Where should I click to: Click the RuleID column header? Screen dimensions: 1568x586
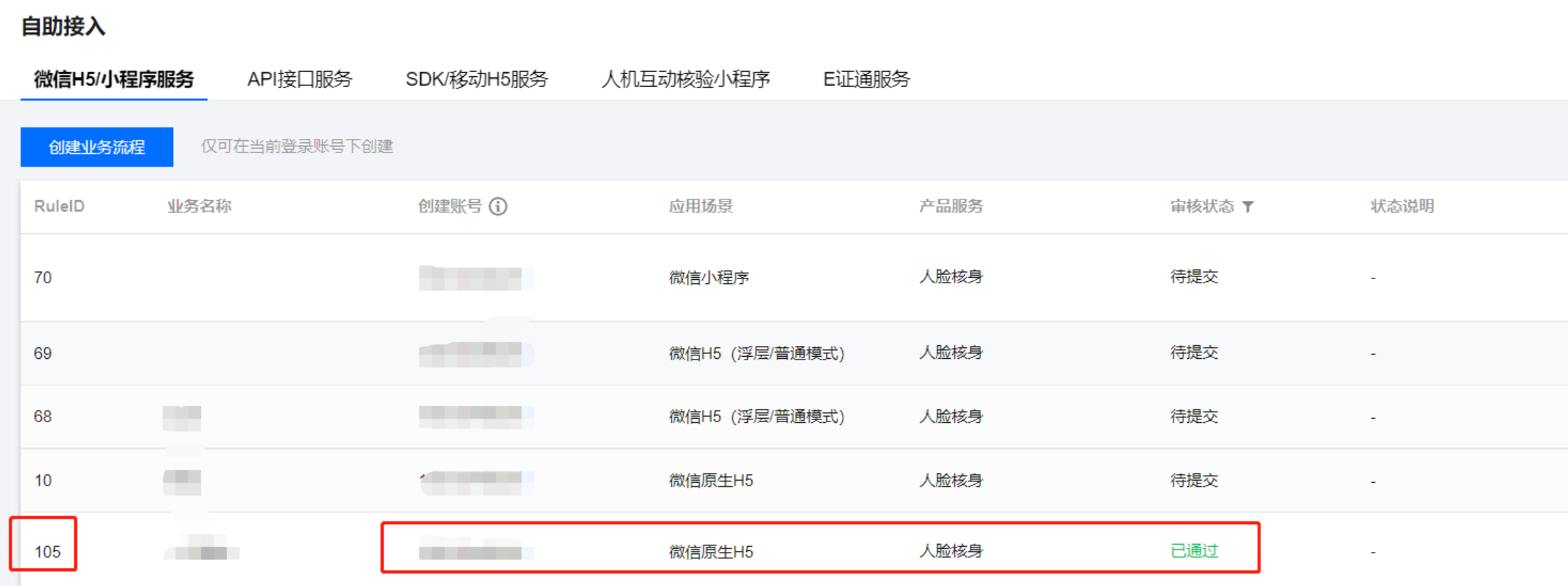[x=59, y=206]
